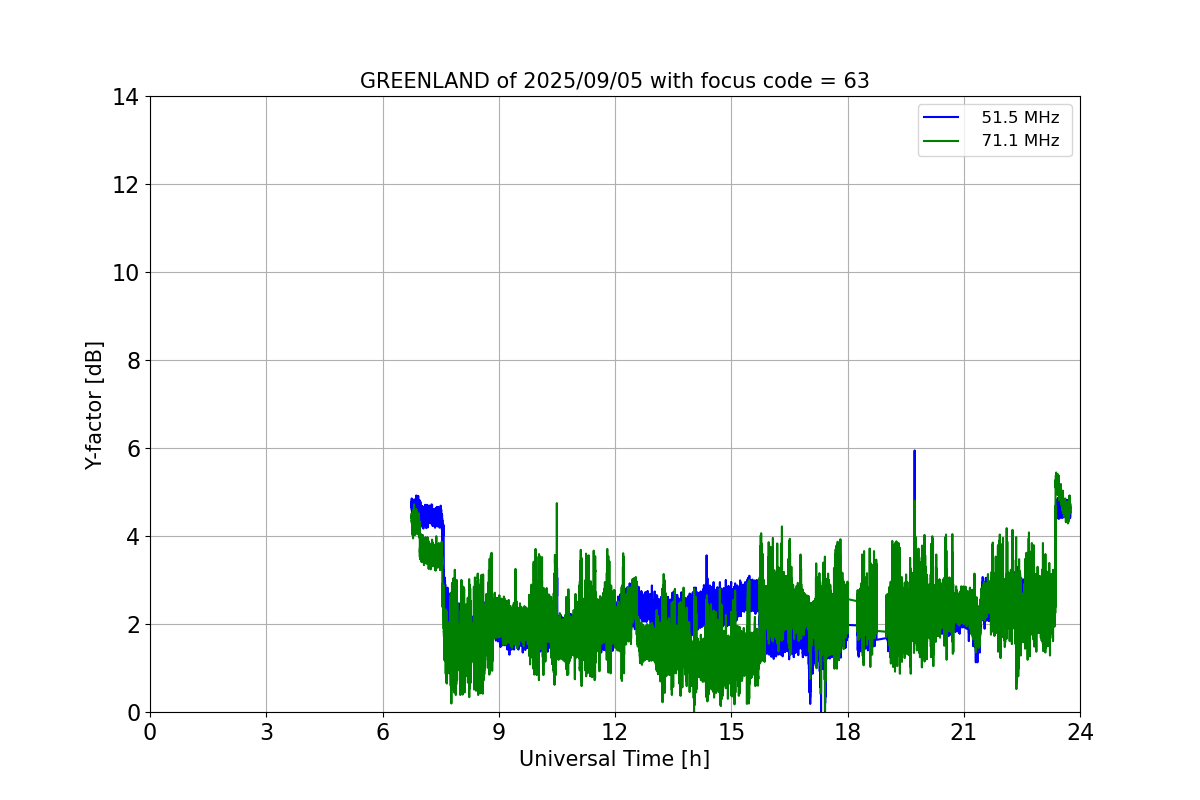Screen dimensions: 1200x800
Task: Click the y-axis tick label 8
Action: [132, 361]
